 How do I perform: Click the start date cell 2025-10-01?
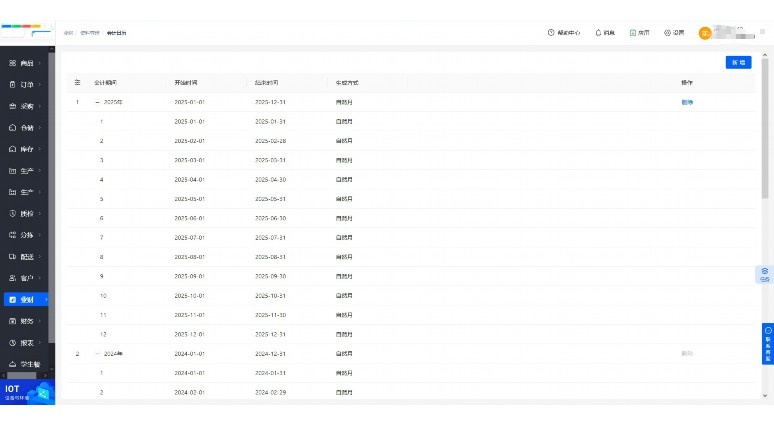click(x=190, y=296)
